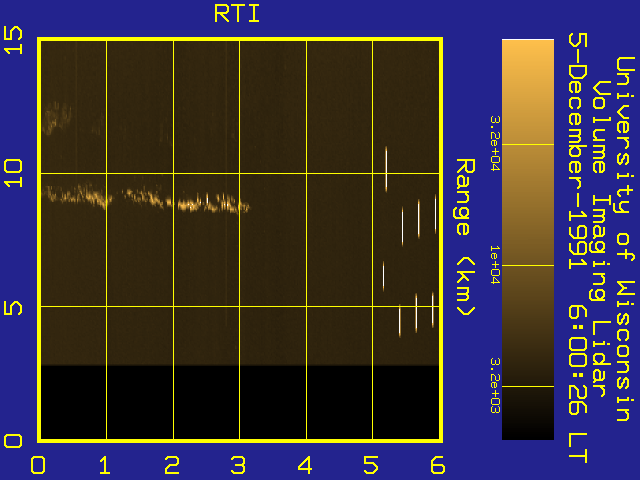Click the range axis label 15
Image resolution: width=640 pixels, height=480 pixels.
[x=13, y=40]
